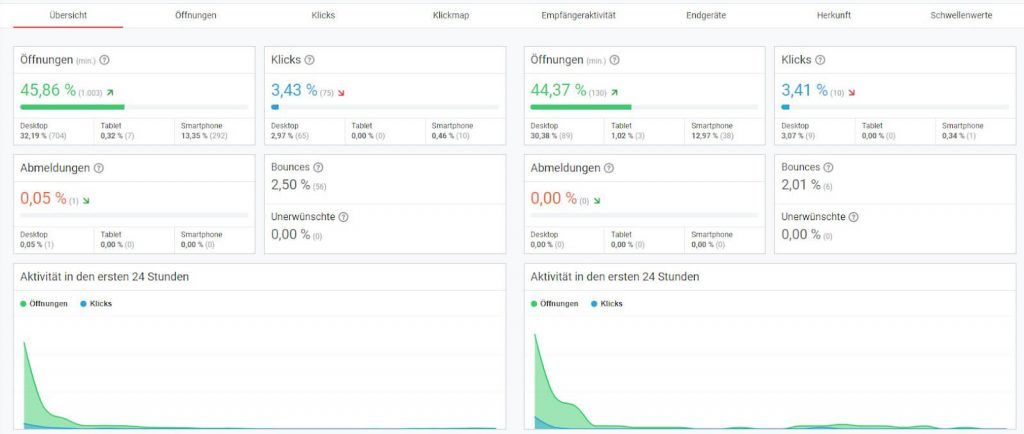The height and width of the screenshot is (434, 1024).
Task: Click the 44,37 % opening rate progress bar
Action: click(645, 107)
